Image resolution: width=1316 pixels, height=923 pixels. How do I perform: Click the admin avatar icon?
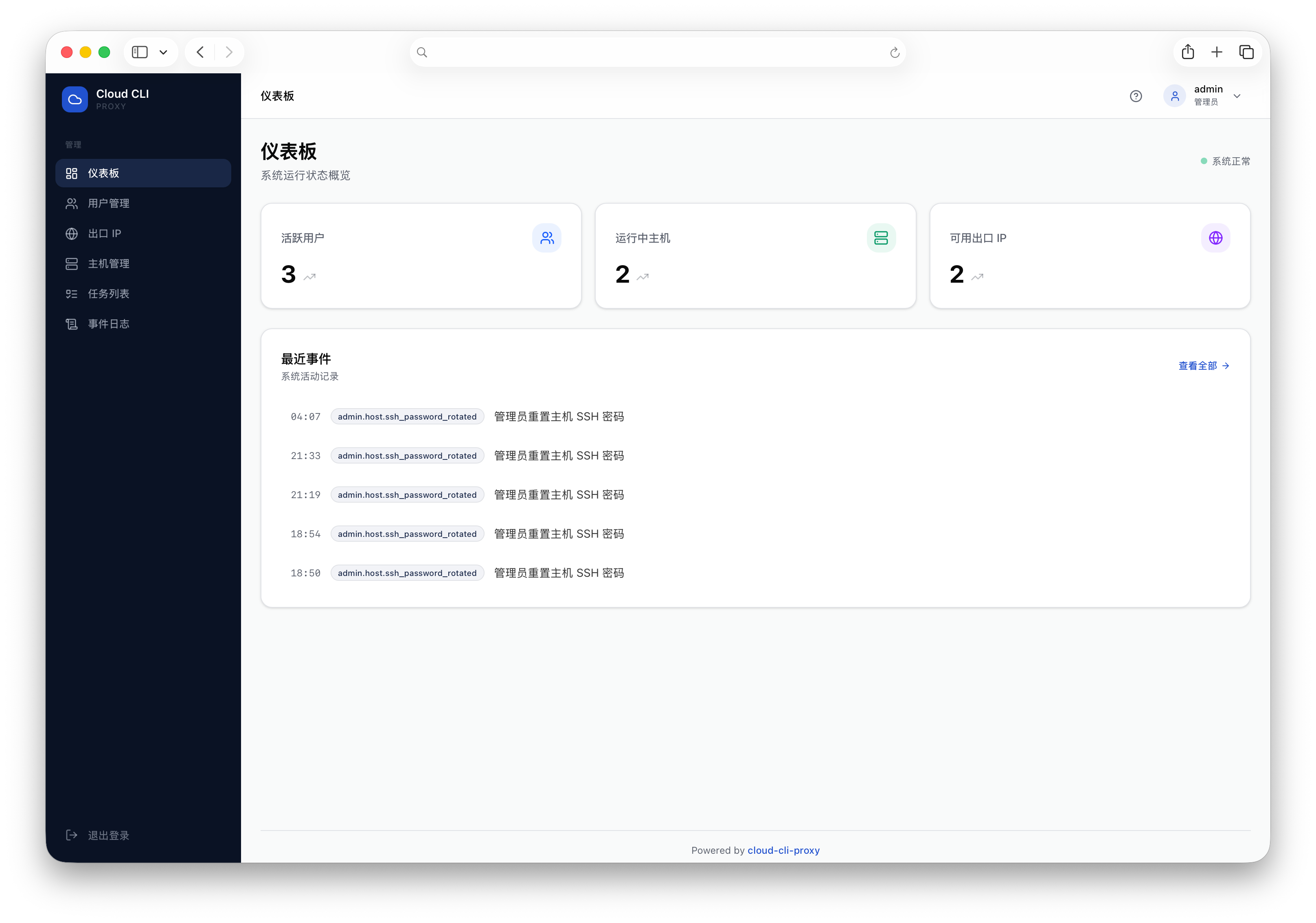tap(1175, 96)
